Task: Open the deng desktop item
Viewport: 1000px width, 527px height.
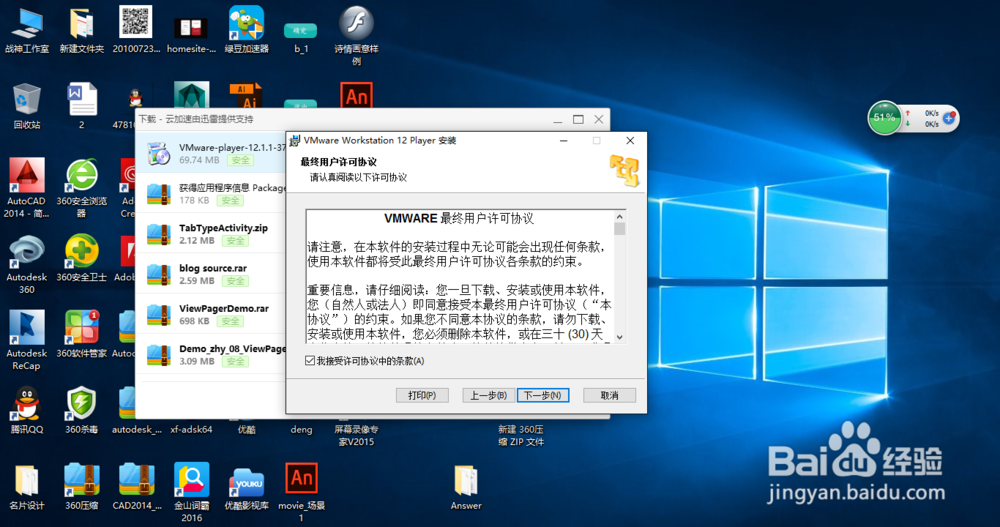Action: click(x=301, y=429)
